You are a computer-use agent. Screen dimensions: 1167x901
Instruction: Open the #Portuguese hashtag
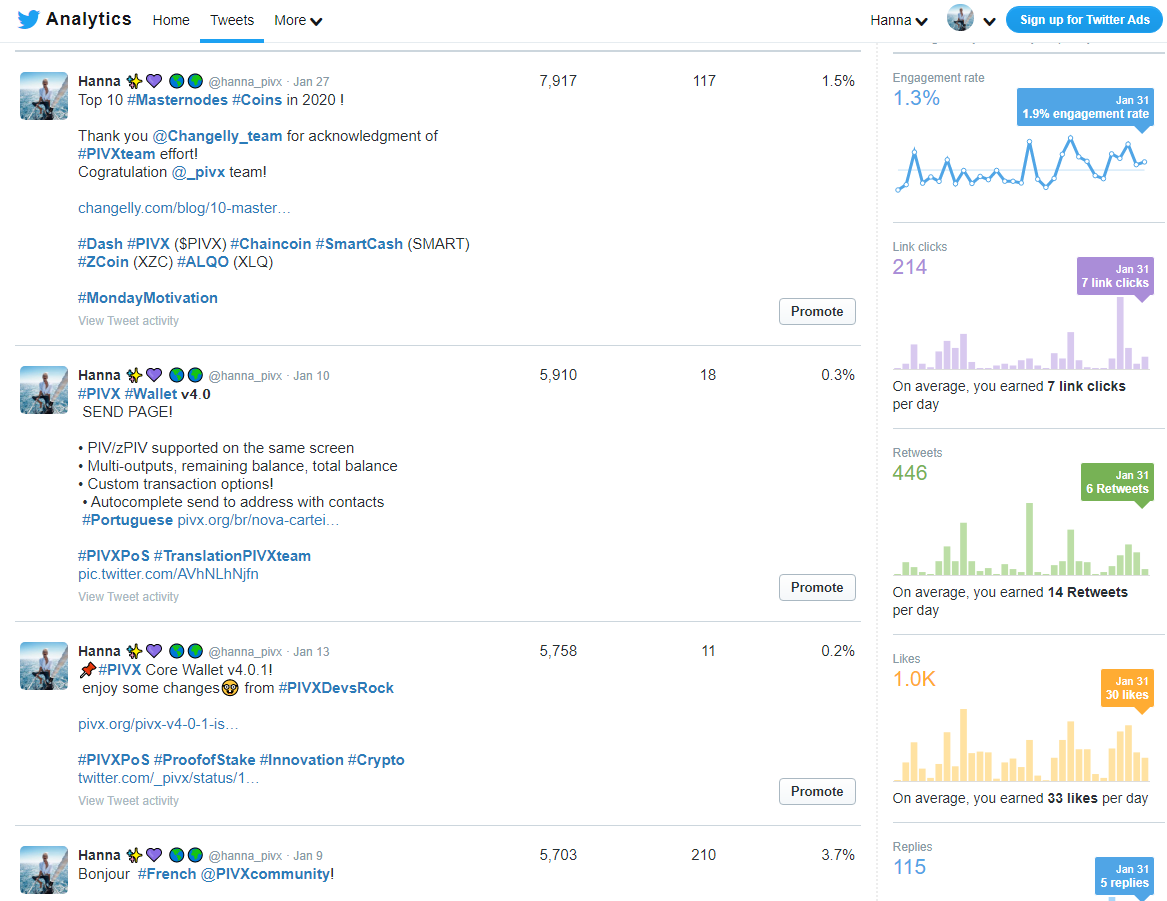pyautogui.click(x=127, y=520)
